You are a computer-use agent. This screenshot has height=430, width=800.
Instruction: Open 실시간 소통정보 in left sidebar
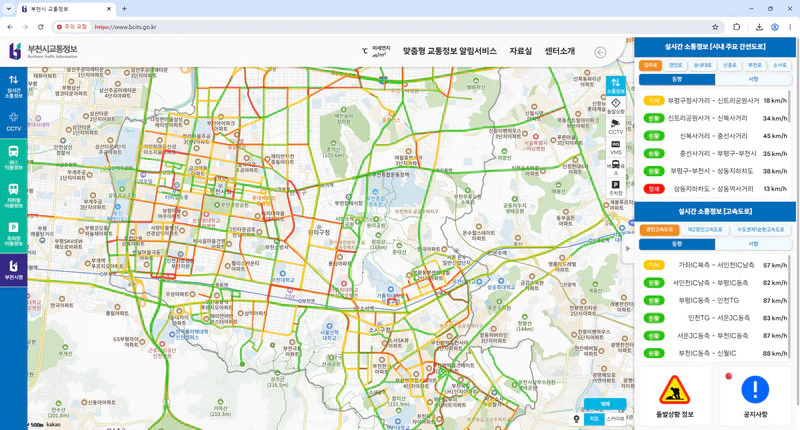(14, 86)
